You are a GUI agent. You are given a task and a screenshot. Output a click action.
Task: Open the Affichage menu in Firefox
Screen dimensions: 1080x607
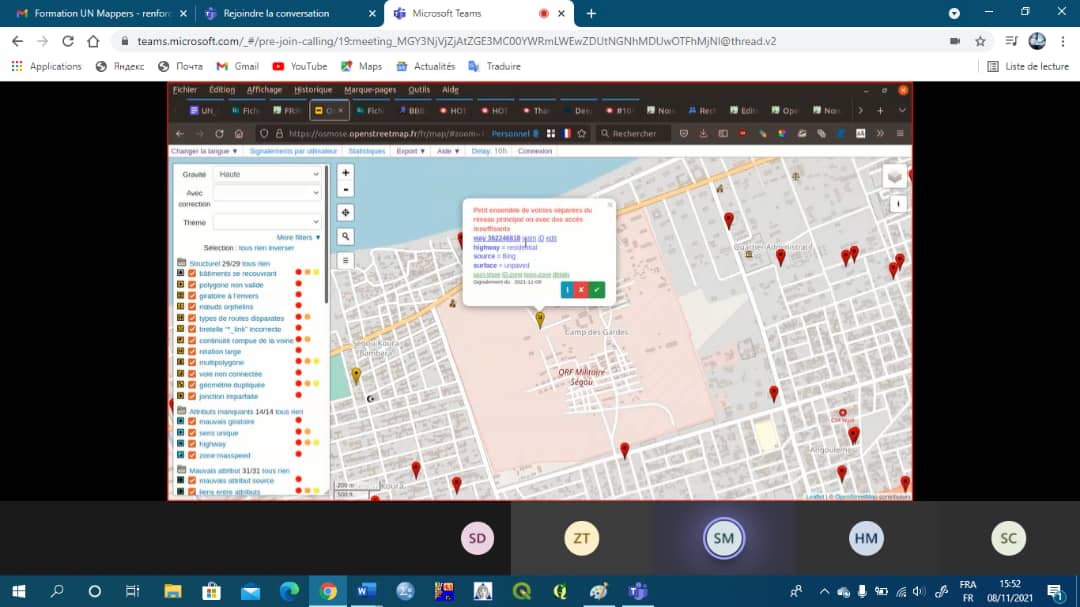coord(264,90)
